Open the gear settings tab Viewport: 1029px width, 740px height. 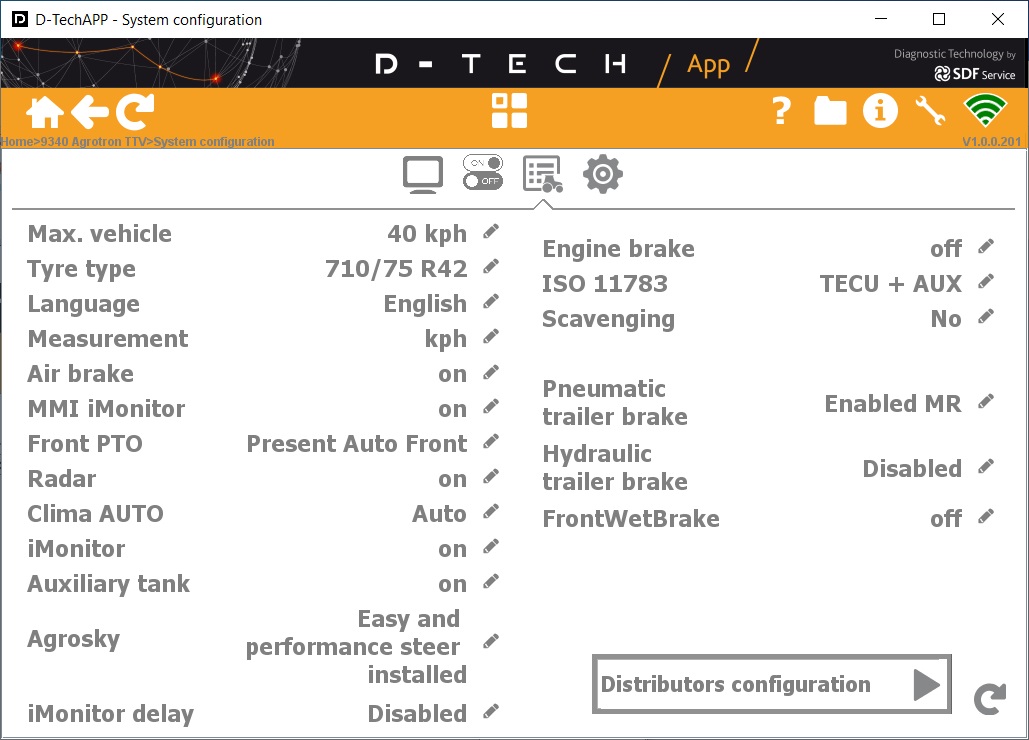coord(602,174)
